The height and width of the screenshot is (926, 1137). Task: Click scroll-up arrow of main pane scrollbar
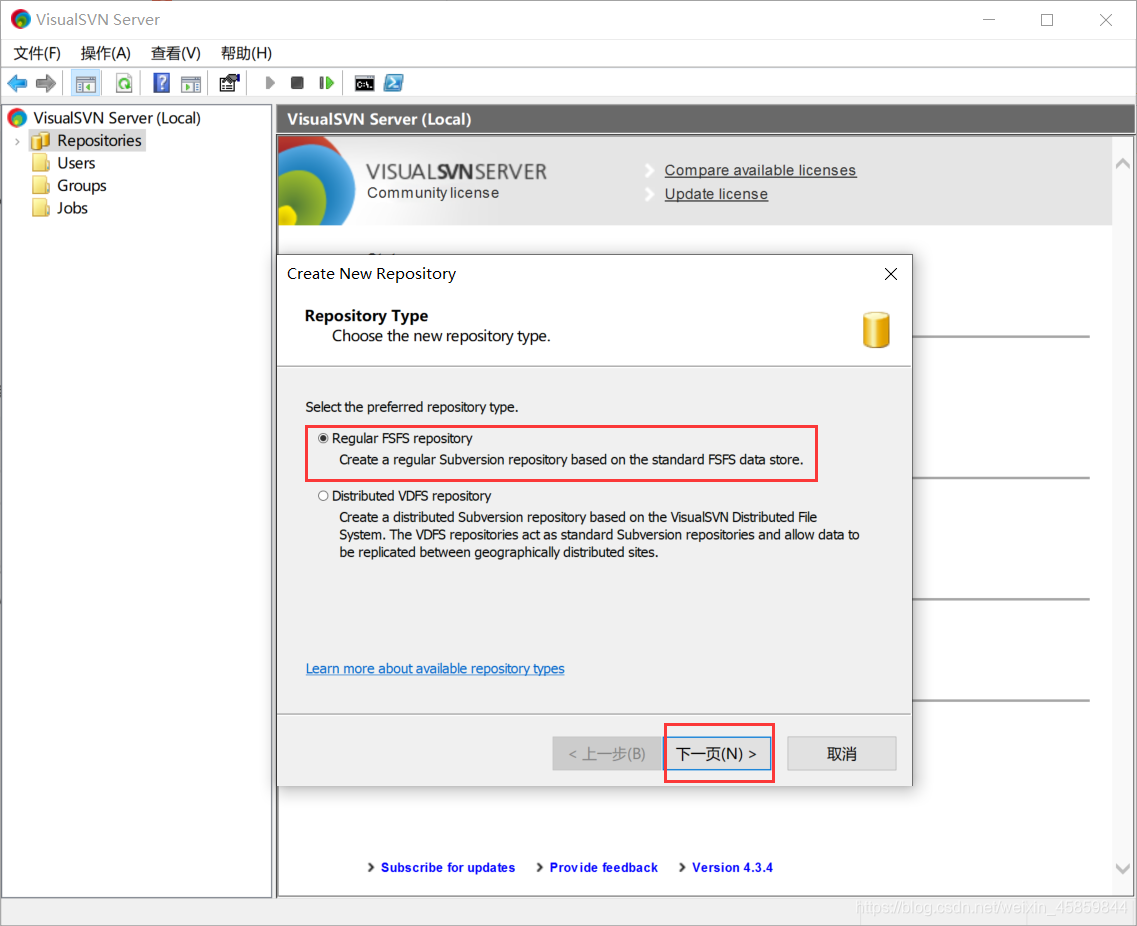point(1122,164)
